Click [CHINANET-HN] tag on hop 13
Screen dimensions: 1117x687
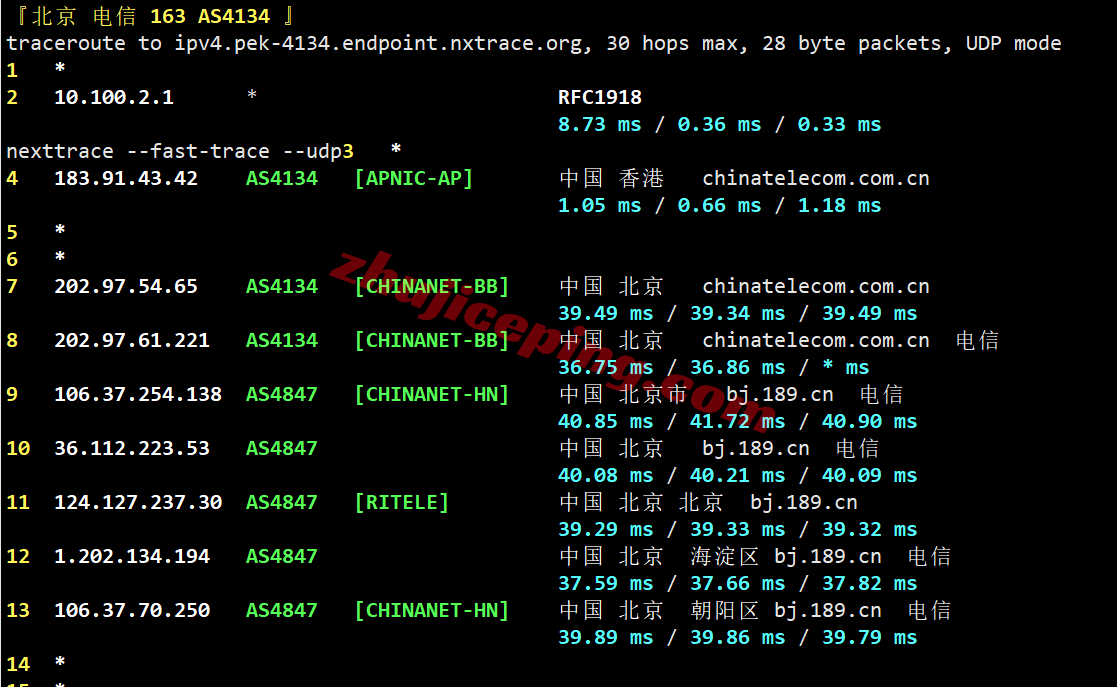click(432, 611)
